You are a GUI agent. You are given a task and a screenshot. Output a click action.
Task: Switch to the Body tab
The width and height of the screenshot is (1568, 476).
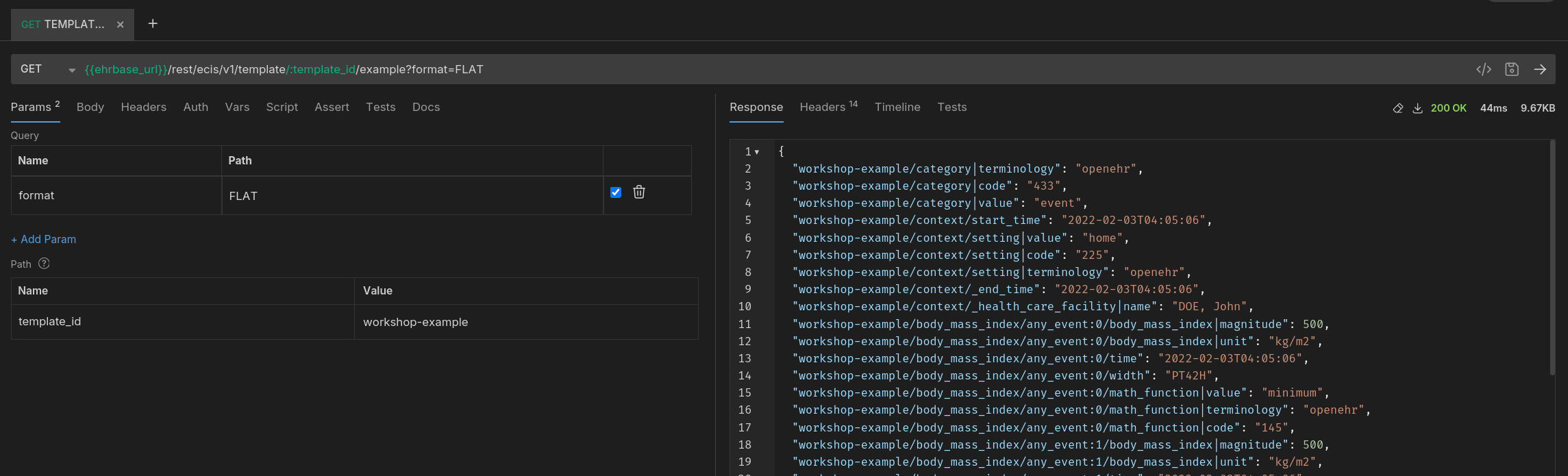click(90, 108)
